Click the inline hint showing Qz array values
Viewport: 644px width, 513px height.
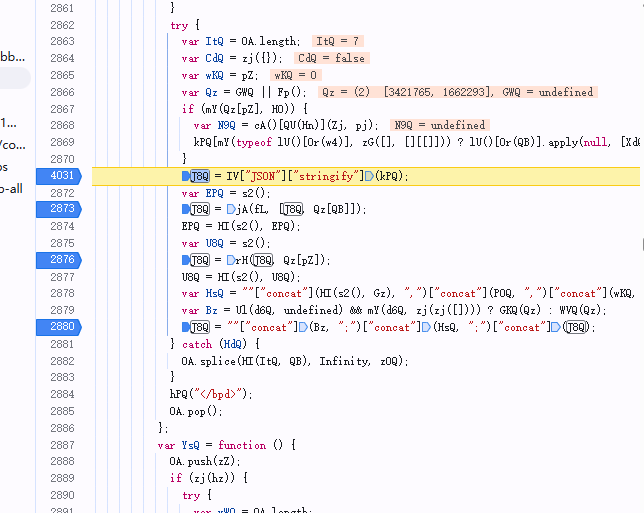458,92
